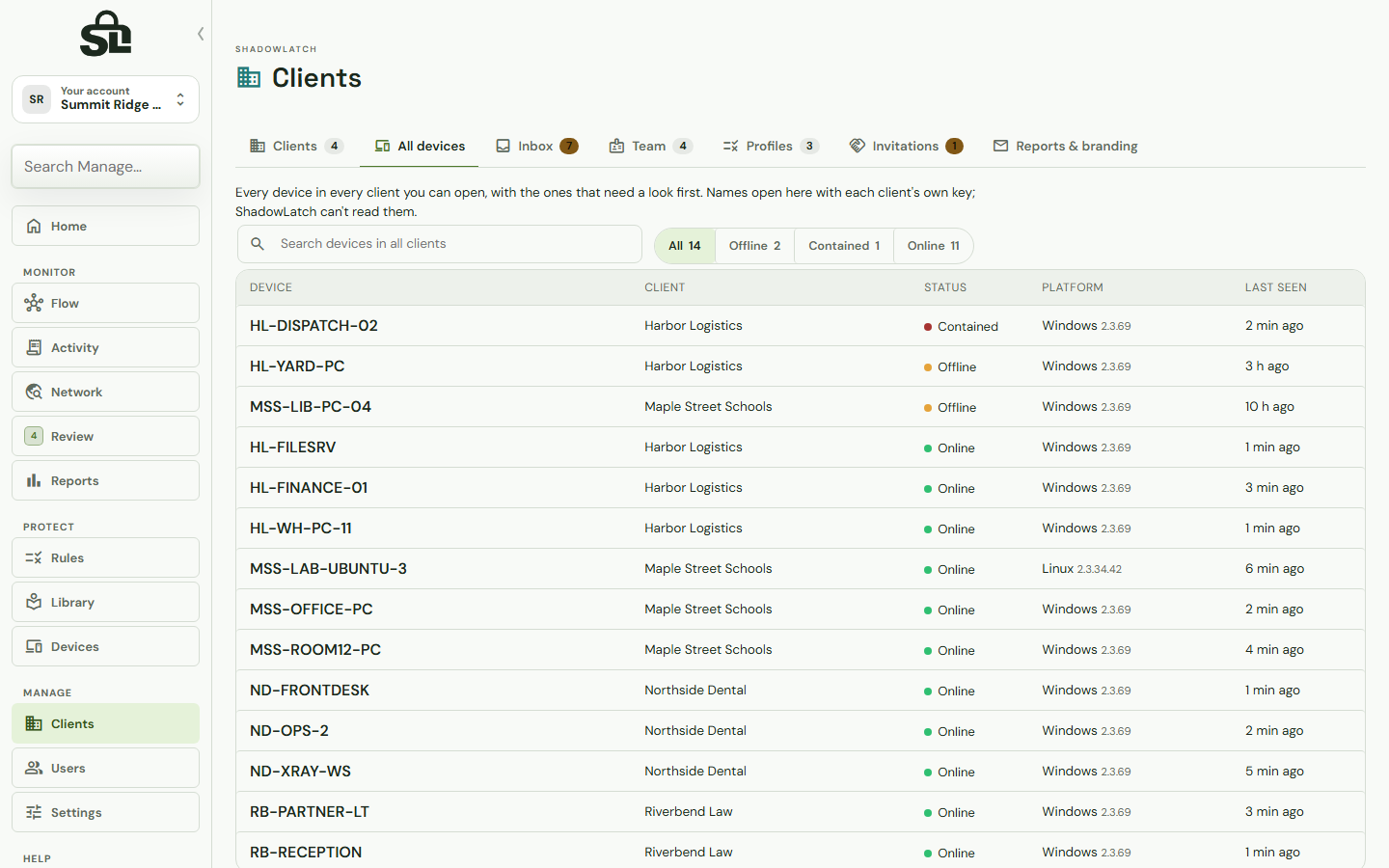
Task: Click Linux 2.3.34.42 platform cell
Action: [1081, 569]
